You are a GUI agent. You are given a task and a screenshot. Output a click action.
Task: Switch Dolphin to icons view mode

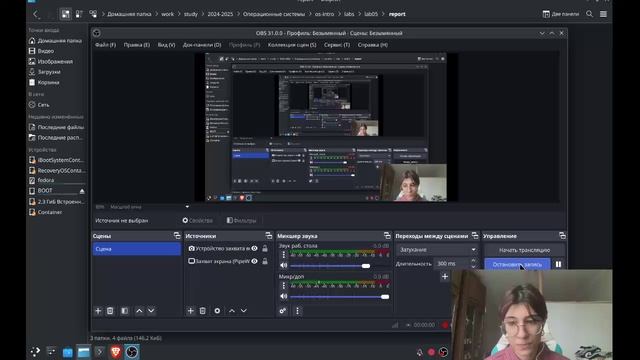pos(66,14)
